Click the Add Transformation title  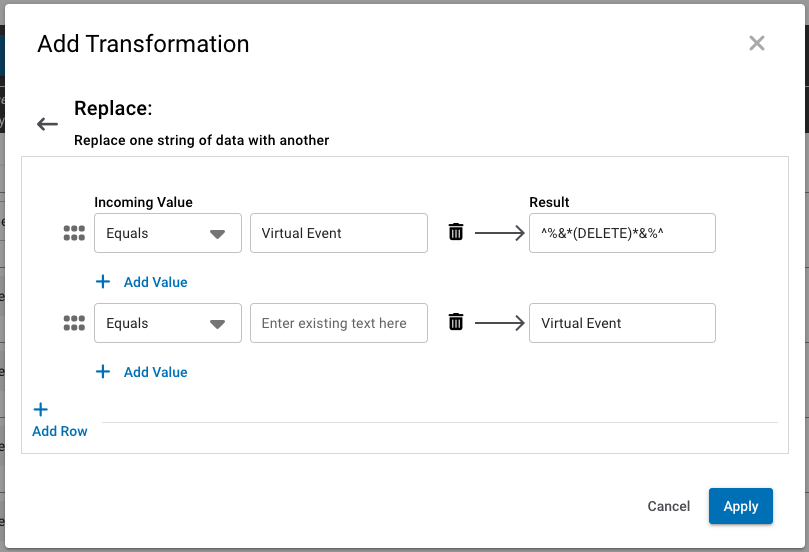pos(143,44)
